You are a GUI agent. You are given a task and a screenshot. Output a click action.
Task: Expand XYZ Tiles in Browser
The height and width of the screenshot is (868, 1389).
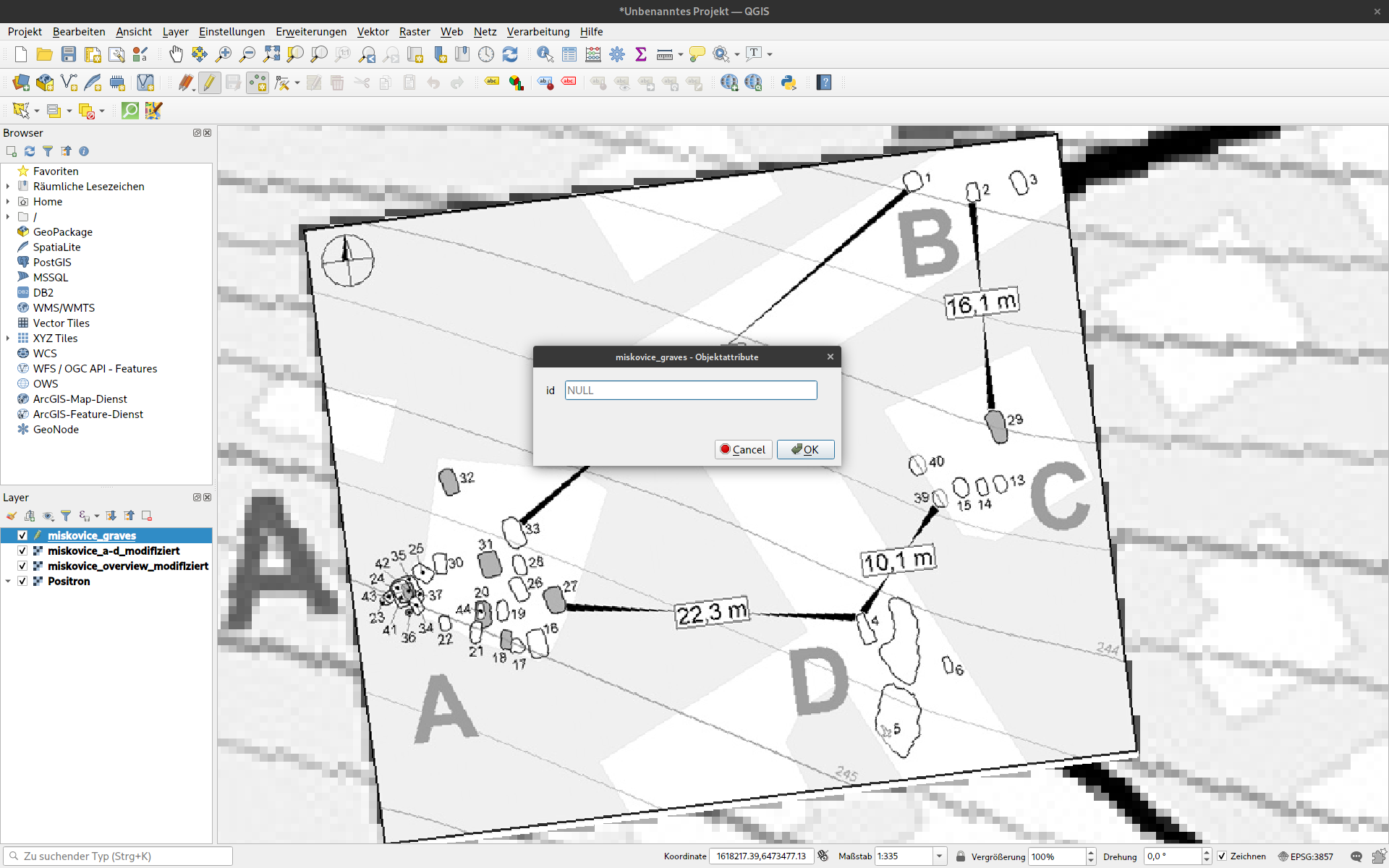coord(8,339)
